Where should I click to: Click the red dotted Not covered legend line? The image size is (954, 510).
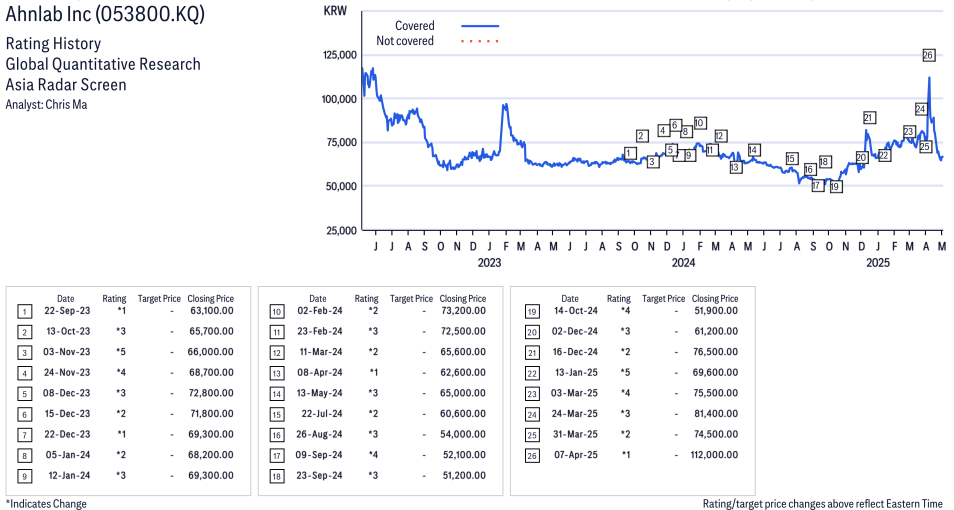click(x=479, y=41)
